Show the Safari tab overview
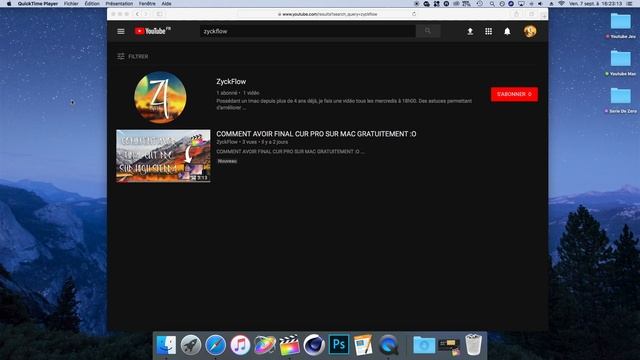The width and height of the screenshot is (640, 360). (x=531, y=14)
